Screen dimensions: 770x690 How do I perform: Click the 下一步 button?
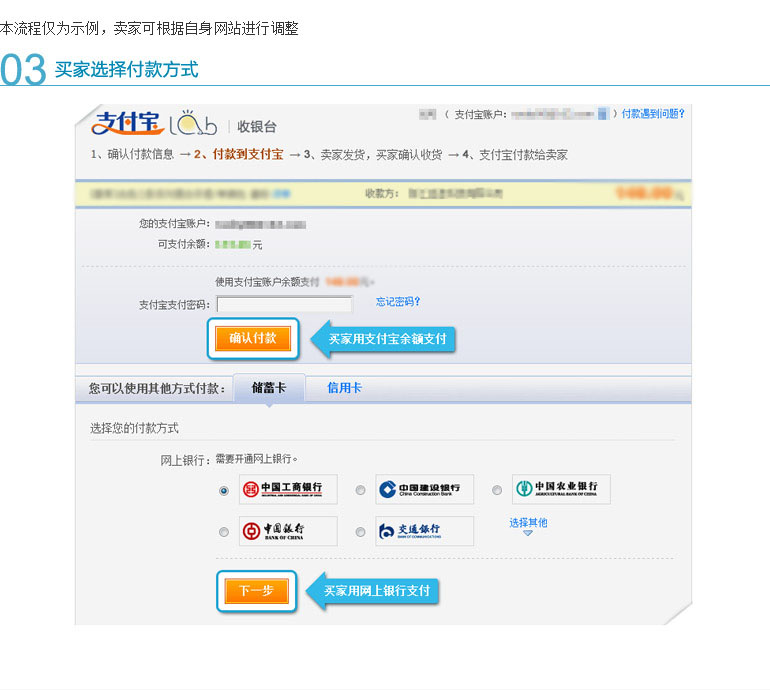coord(256,591)
